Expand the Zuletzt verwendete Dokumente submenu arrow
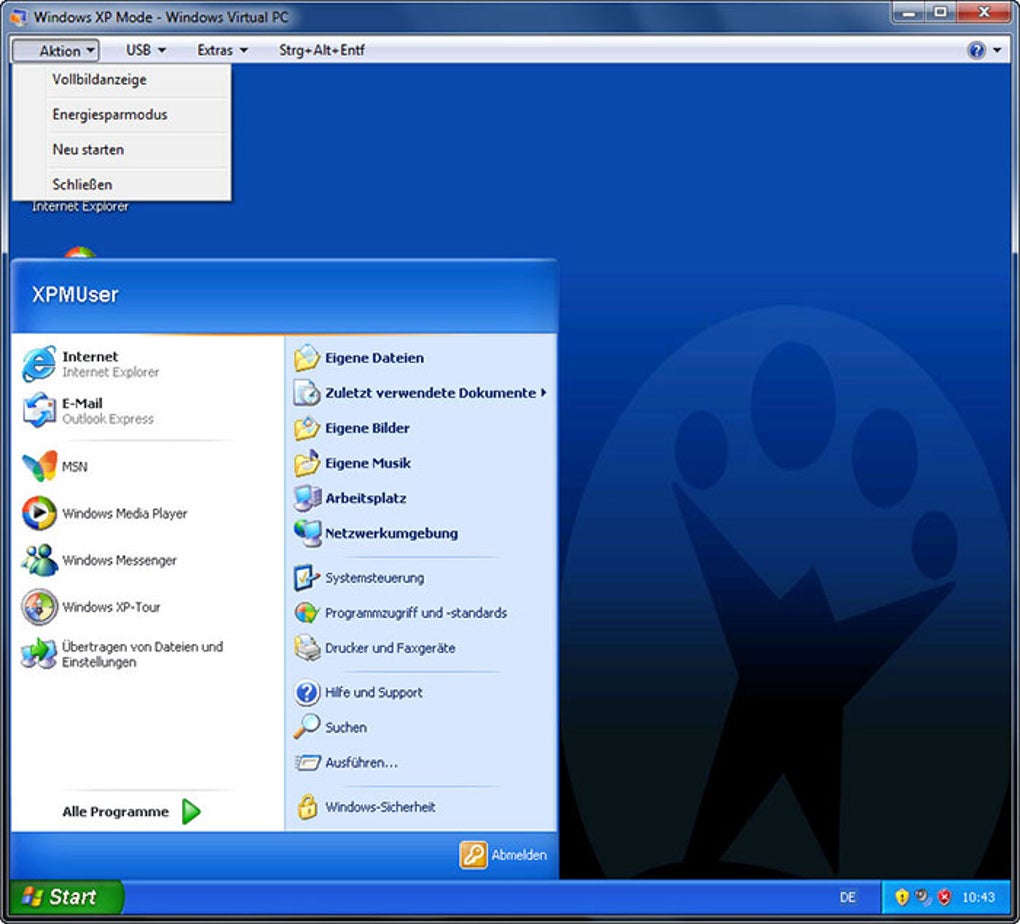Viewport: 1020px width, 924px height. [543, 392]
